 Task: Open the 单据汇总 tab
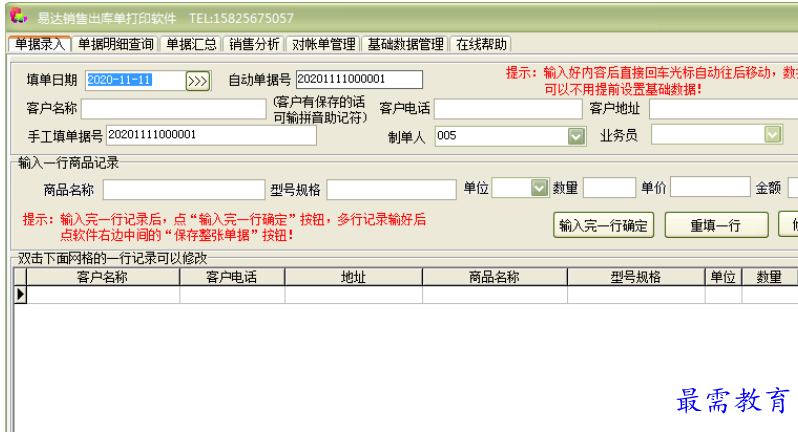pyautogui.click(x=191, y=44)
